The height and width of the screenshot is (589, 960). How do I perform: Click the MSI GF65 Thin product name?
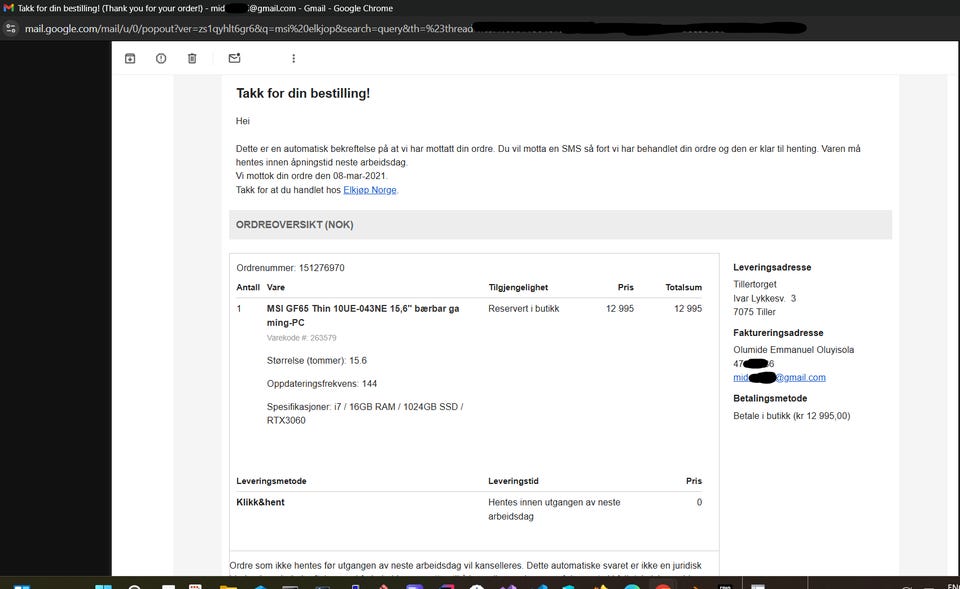pyautogui.click(x=363, y=315)
